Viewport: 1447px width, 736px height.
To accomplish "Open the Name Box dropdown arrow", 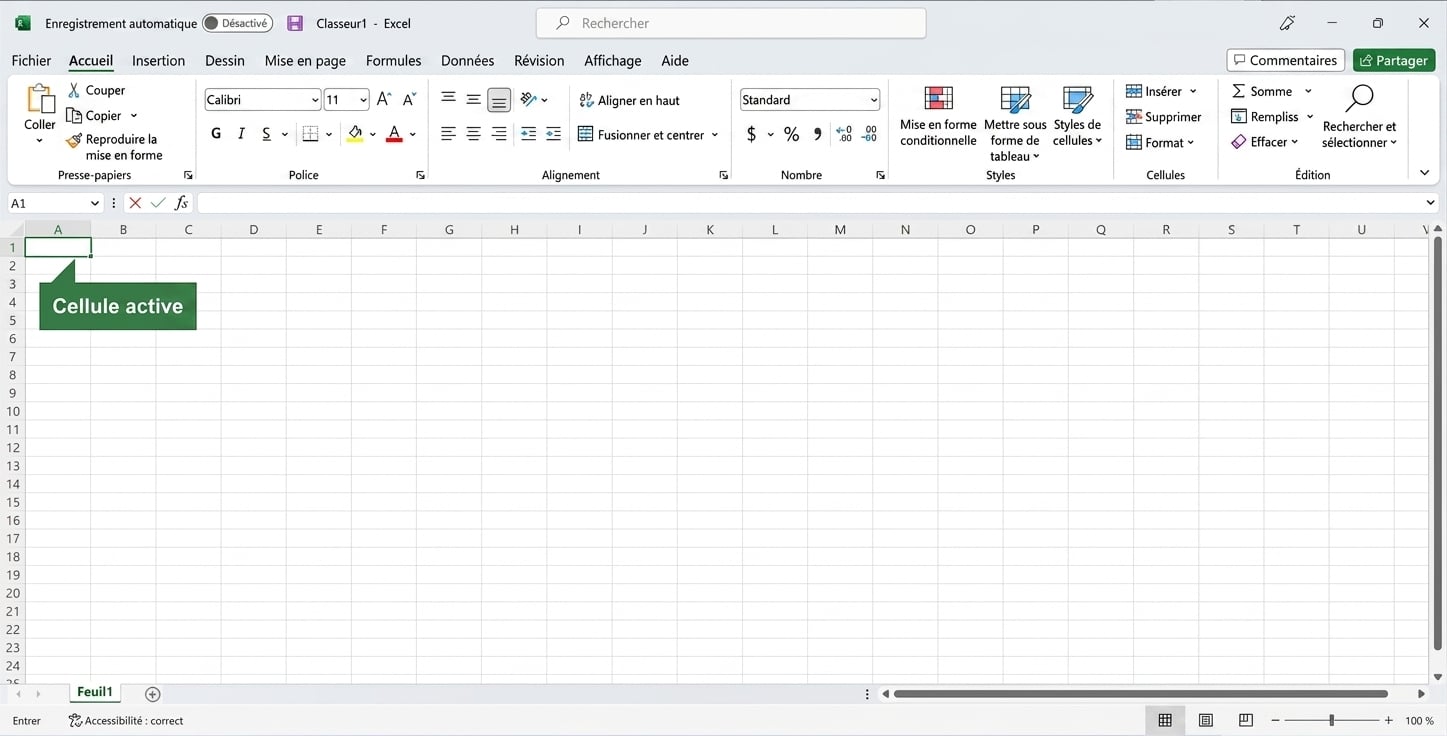I will click(95, 203).
